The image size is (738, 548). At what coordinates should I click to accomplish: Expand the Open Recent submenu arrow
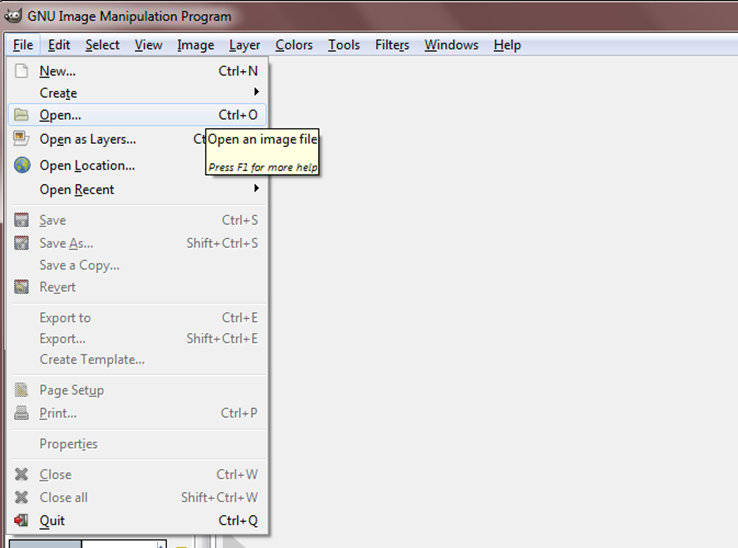point(256,188)
